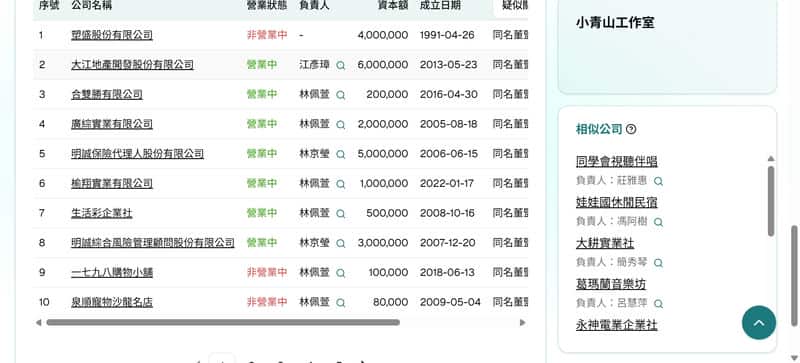The width and height of the screenshot is (800, 363).
Task: Click the round scroll-to-top button
Action: tap(759, 323)
